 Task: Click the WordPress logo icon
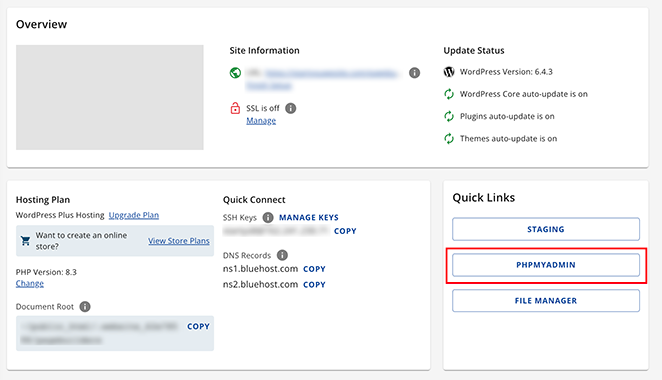(449, 72)
